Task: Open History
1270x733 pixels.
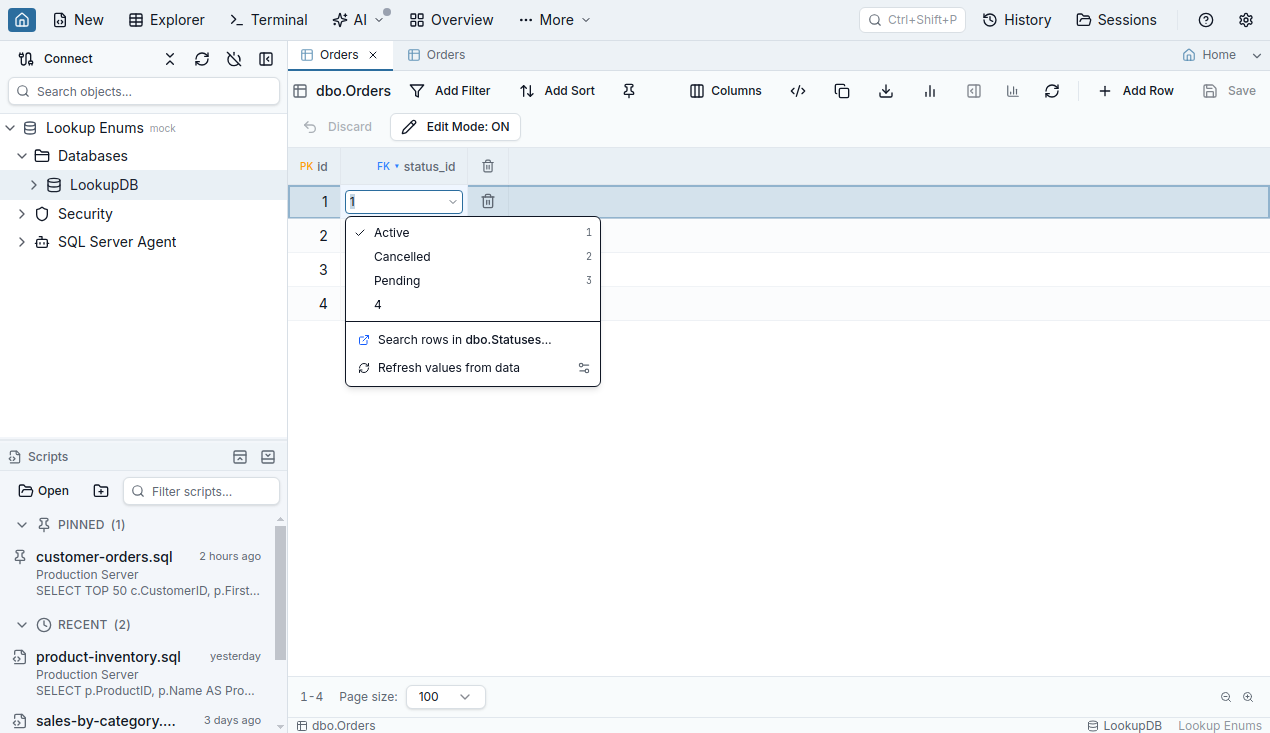Action: [1017, 20]
